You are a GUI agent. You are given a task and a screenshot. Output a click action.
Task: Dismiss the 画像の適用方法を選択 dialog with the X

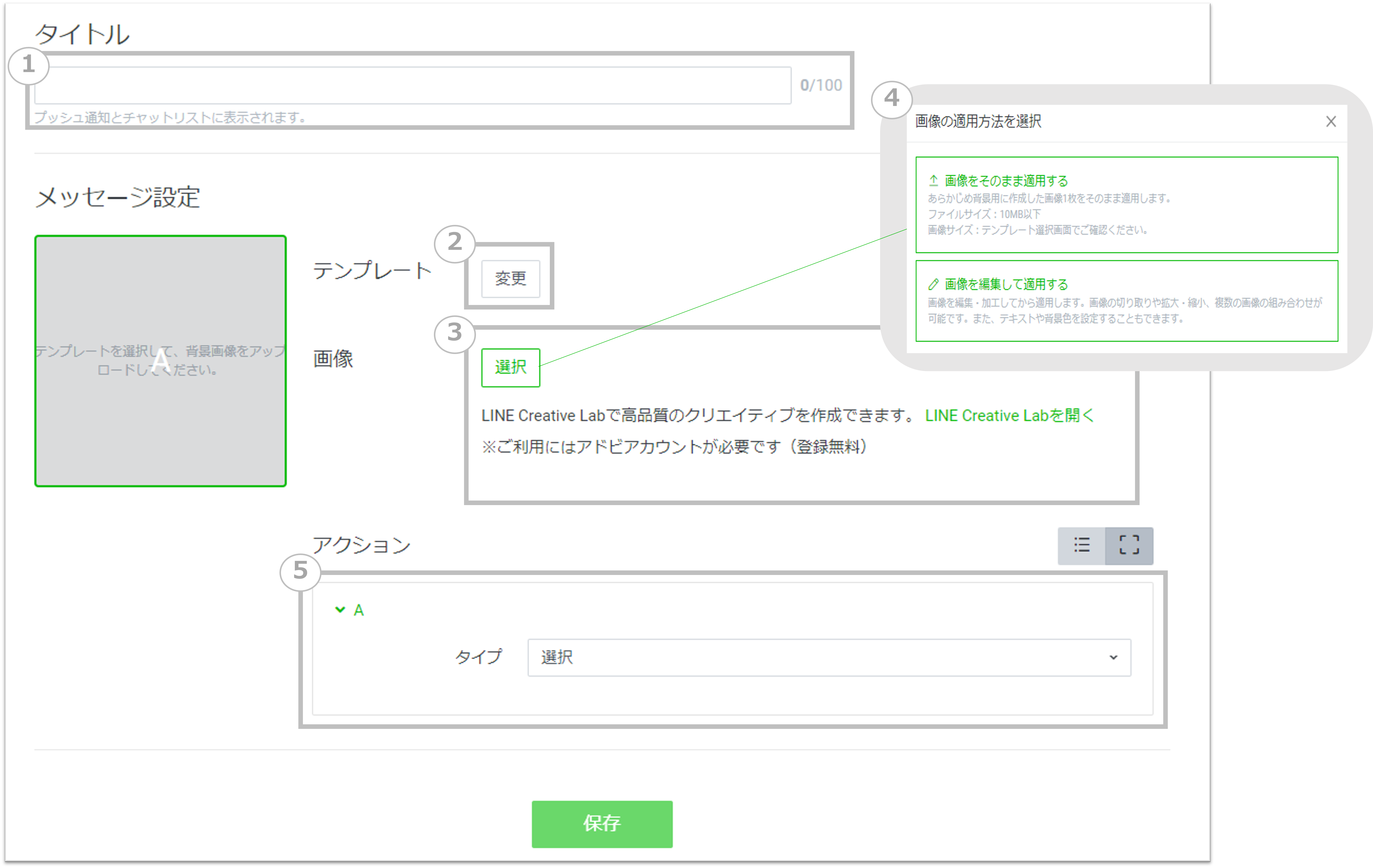(1331, 121)
